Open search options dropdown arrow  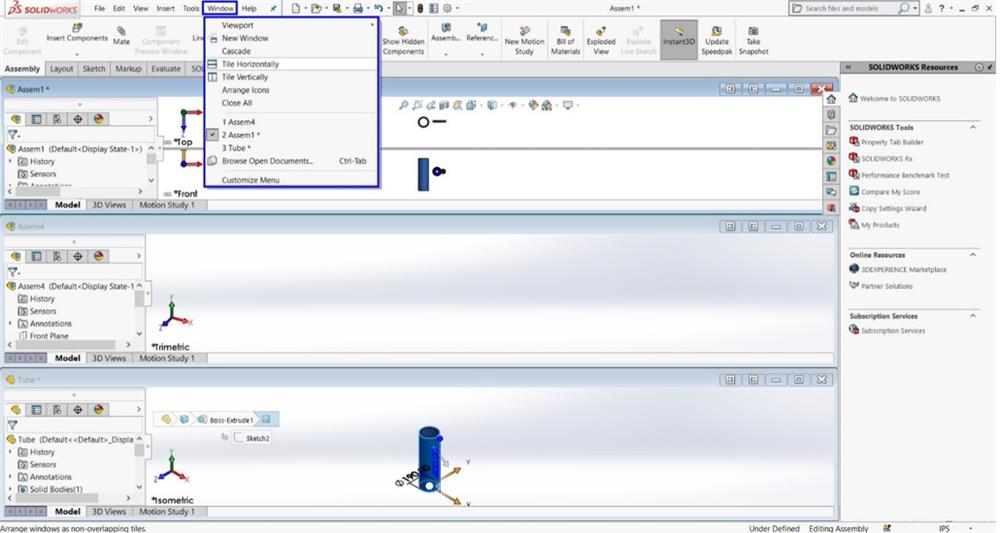pos(915,8)
